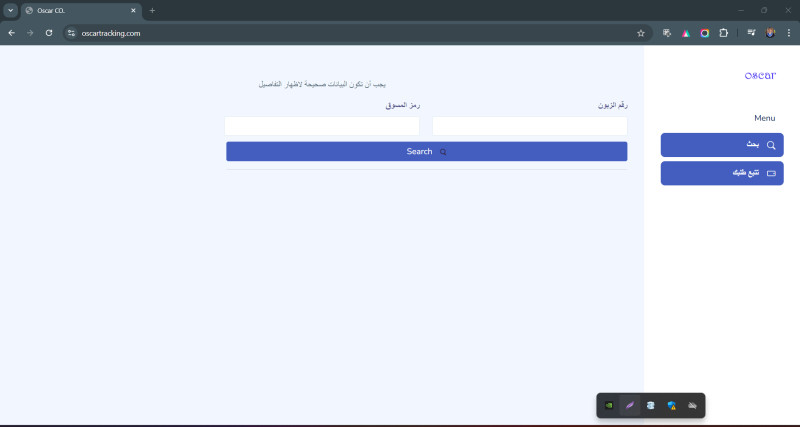Click the colorful ring extension icon

pos(705,33)
